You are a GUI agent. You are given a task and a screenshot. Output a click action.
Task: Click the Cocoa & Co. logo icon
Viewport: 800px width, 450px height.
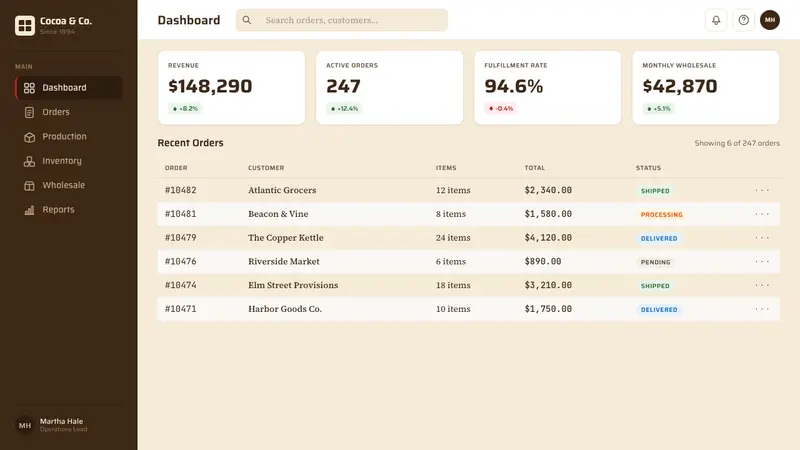[x=24, y=25]
